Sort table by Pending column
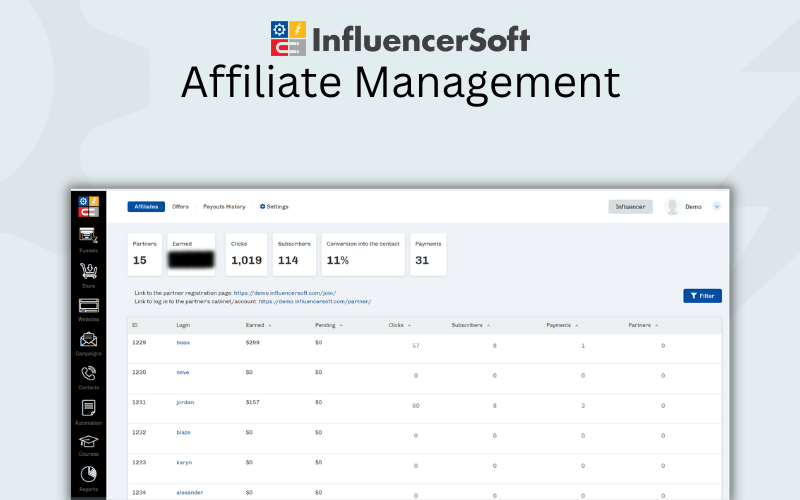The width and height of the screenshot is (800, 500). click(x=329, y=326)
